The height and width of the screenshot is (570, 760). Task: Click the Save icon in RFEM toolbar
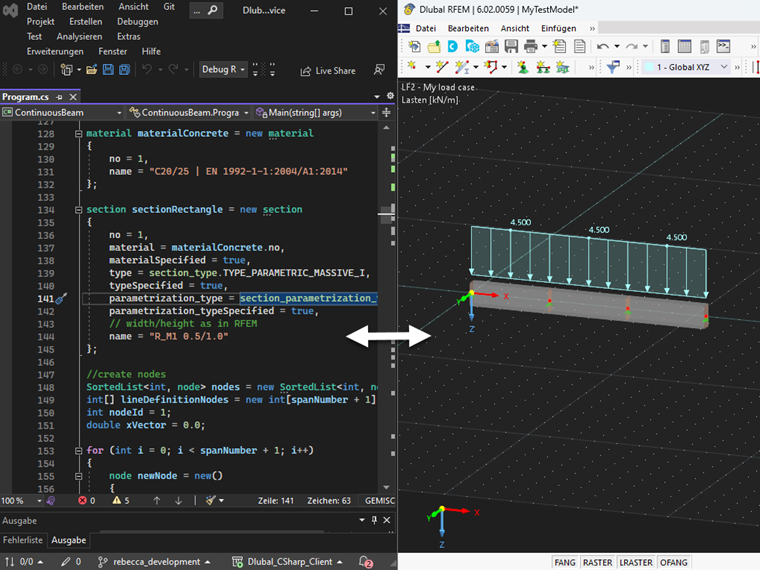tap(511, 47)
